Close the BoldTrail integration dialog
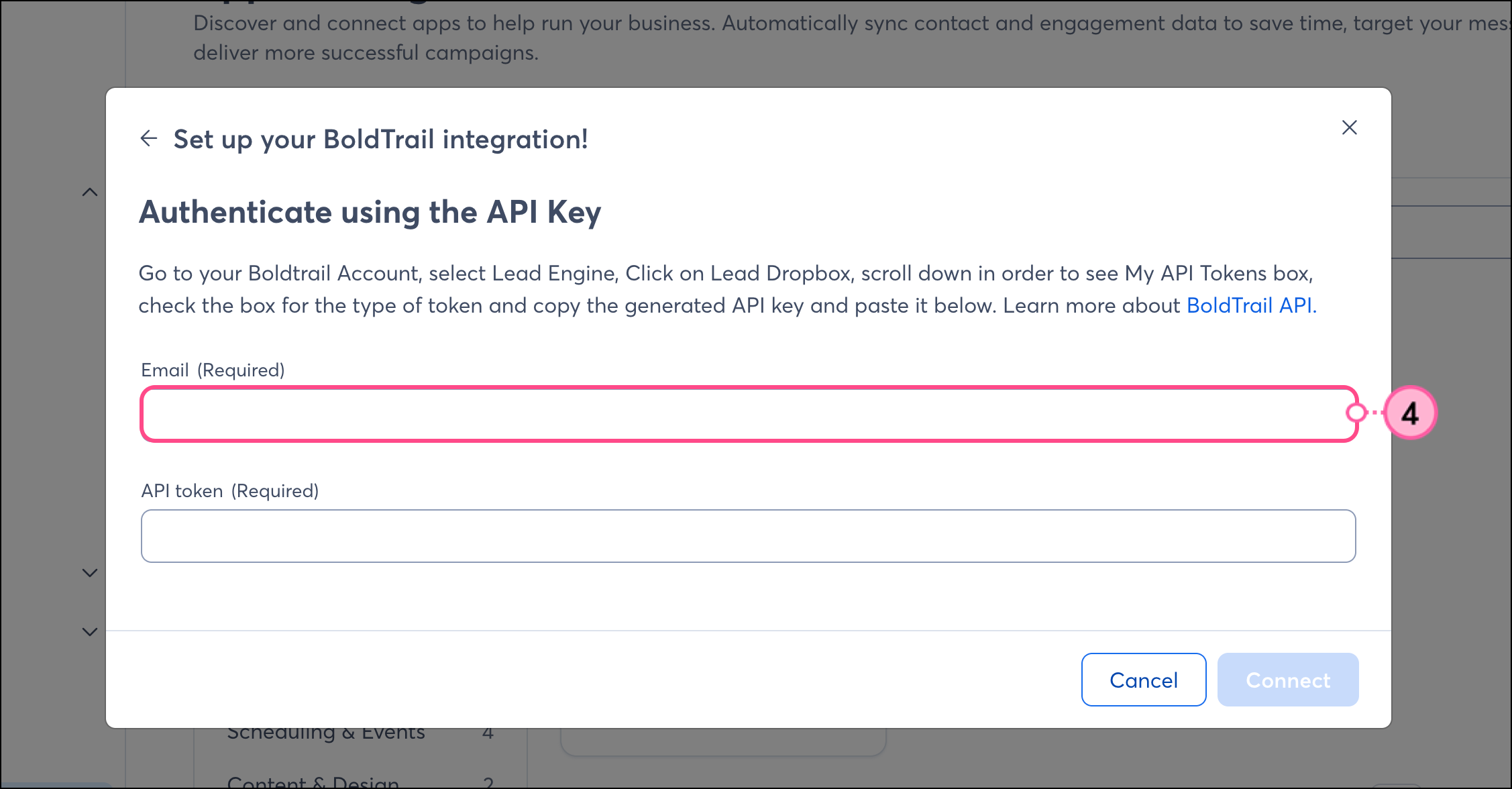 click(x=1349, y=127)
